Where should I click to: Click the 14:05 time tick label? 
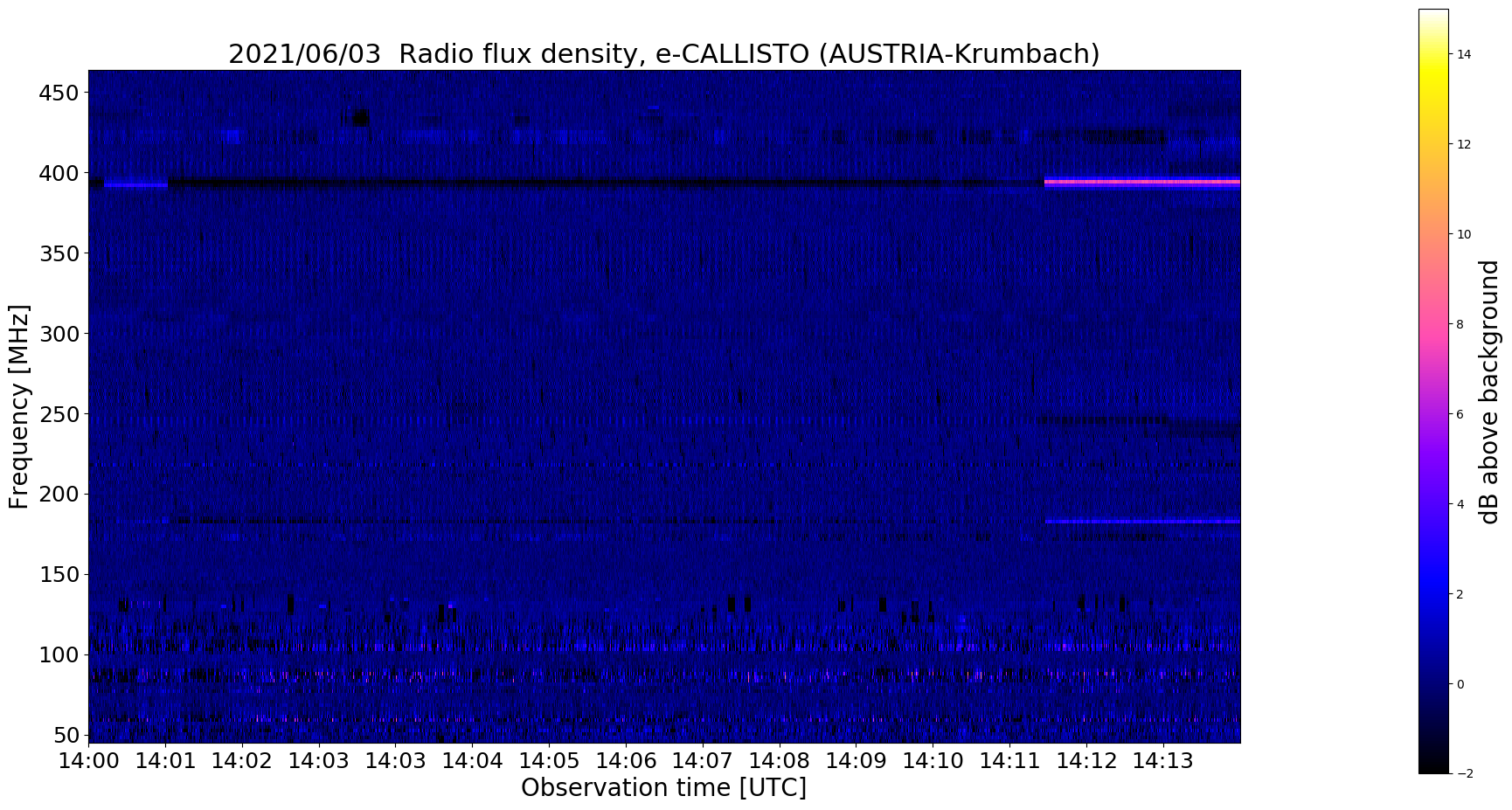[x=549, y=760]
